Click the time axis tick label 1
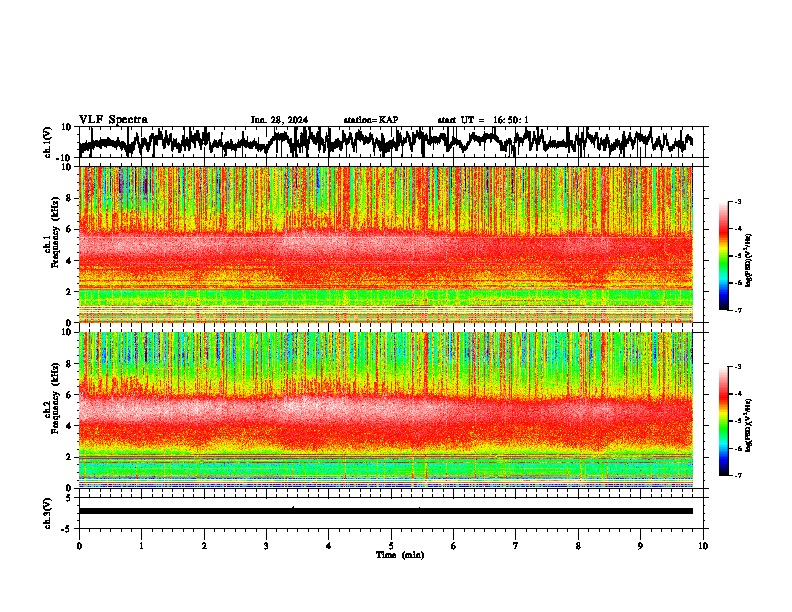Viewport: 792px width, 612px height. click(x=141, y=546)
